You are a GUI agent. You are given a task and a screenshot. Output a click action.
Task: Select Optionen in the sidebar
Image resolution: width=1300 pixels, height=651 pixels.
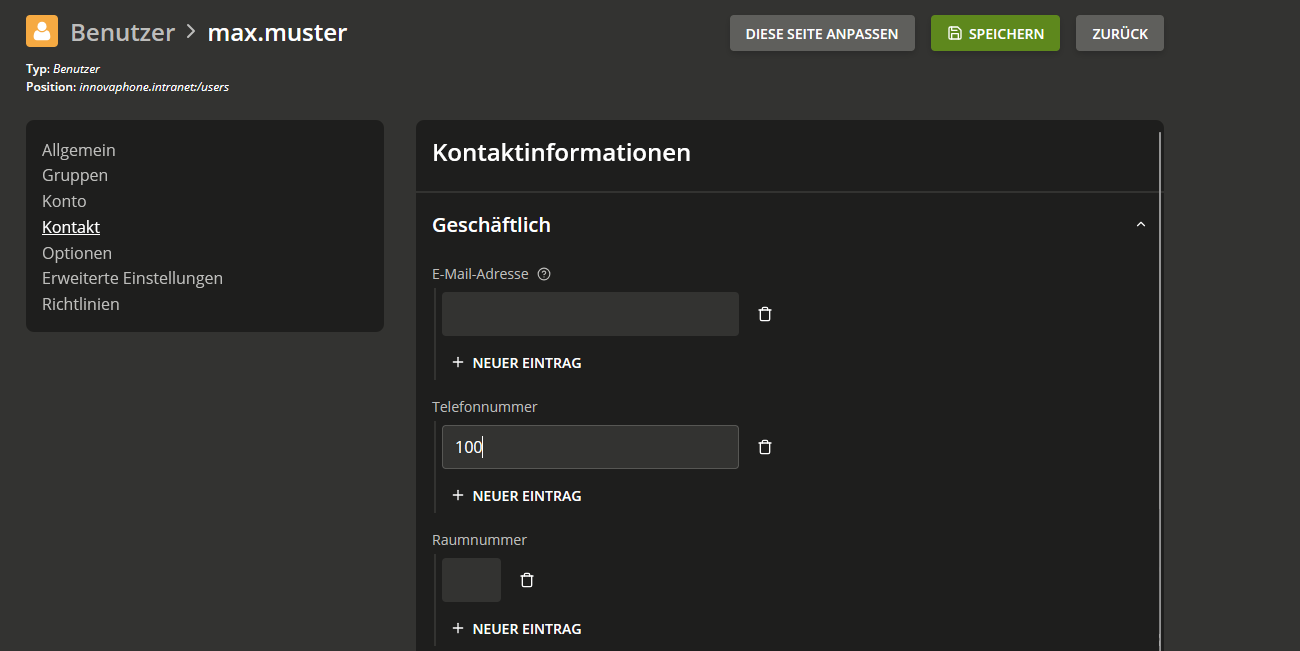[77, 253]
